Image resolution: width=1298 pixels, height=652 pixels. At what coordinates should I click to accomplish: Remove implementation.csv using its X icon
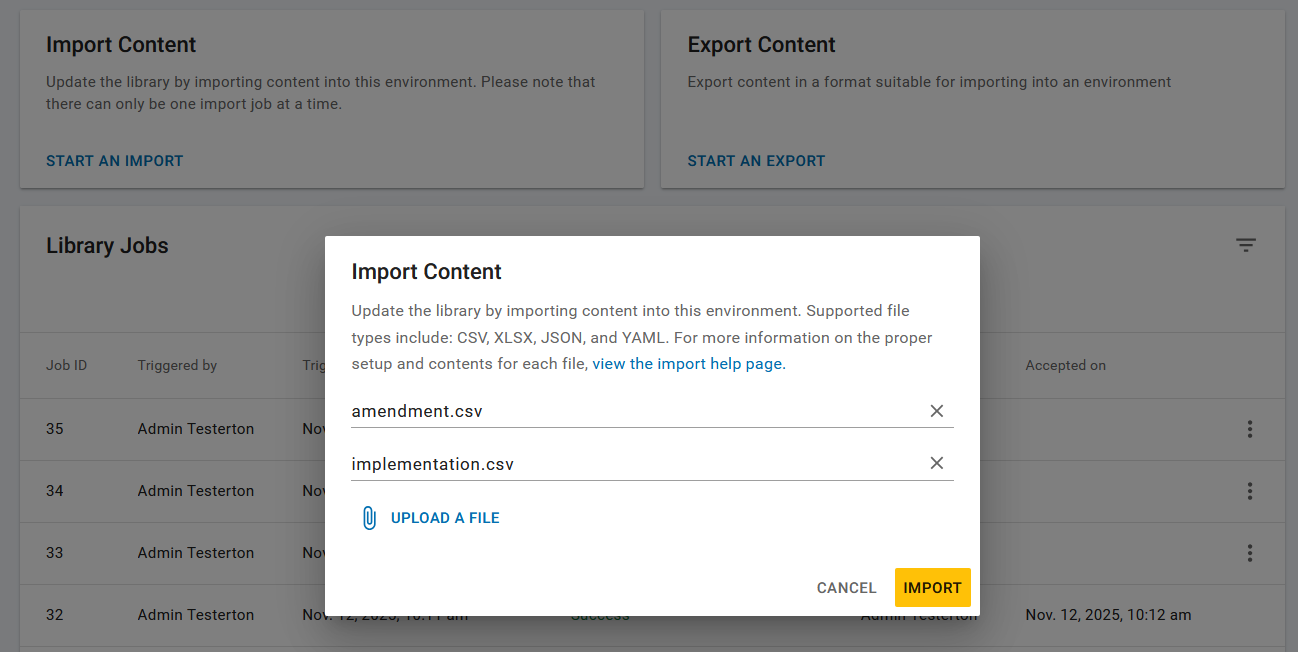[937, 463]
